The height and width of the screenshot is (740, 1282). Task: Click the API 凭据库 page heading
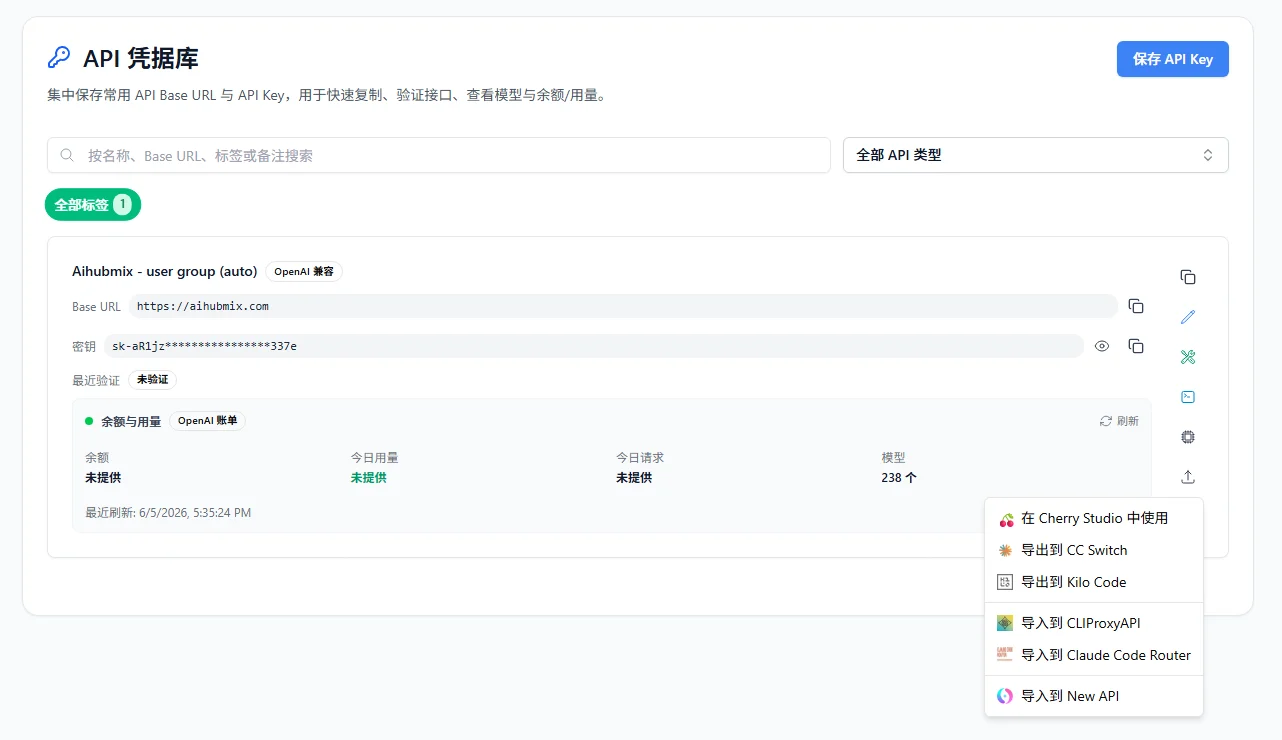[x=141, y=58]
